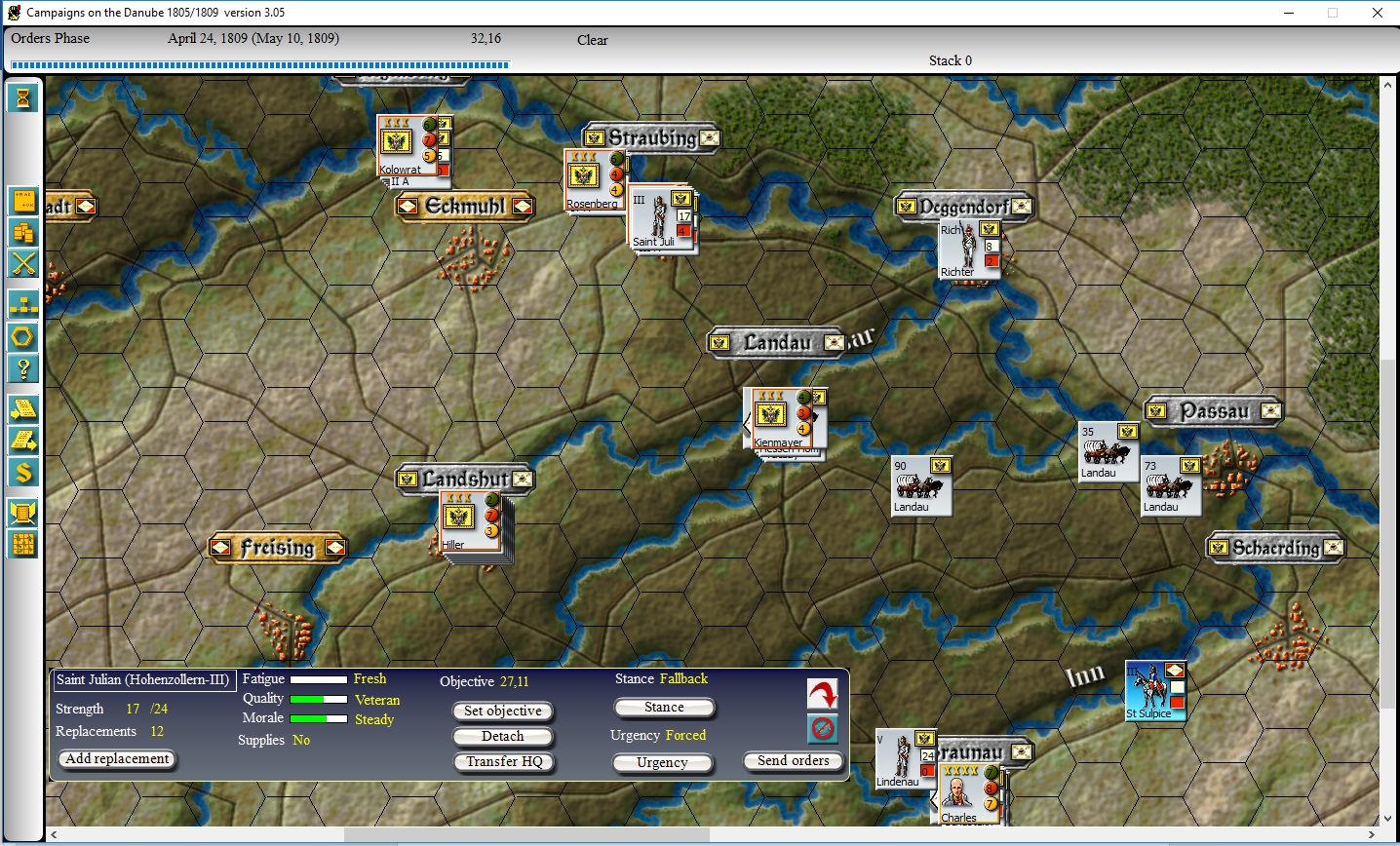Click the hourglass end-turn icon
The height and width of the screenshot is (846, 1400).
point(23,97)
